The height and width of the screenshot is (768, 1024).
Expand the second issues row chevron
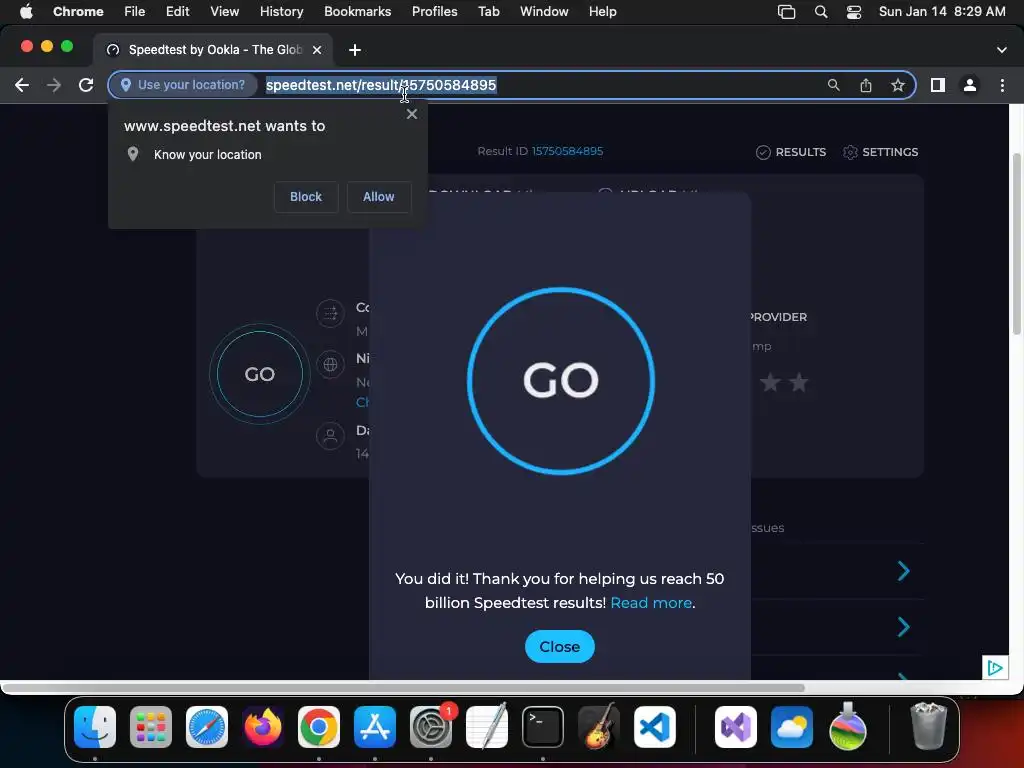click(904, 627)
